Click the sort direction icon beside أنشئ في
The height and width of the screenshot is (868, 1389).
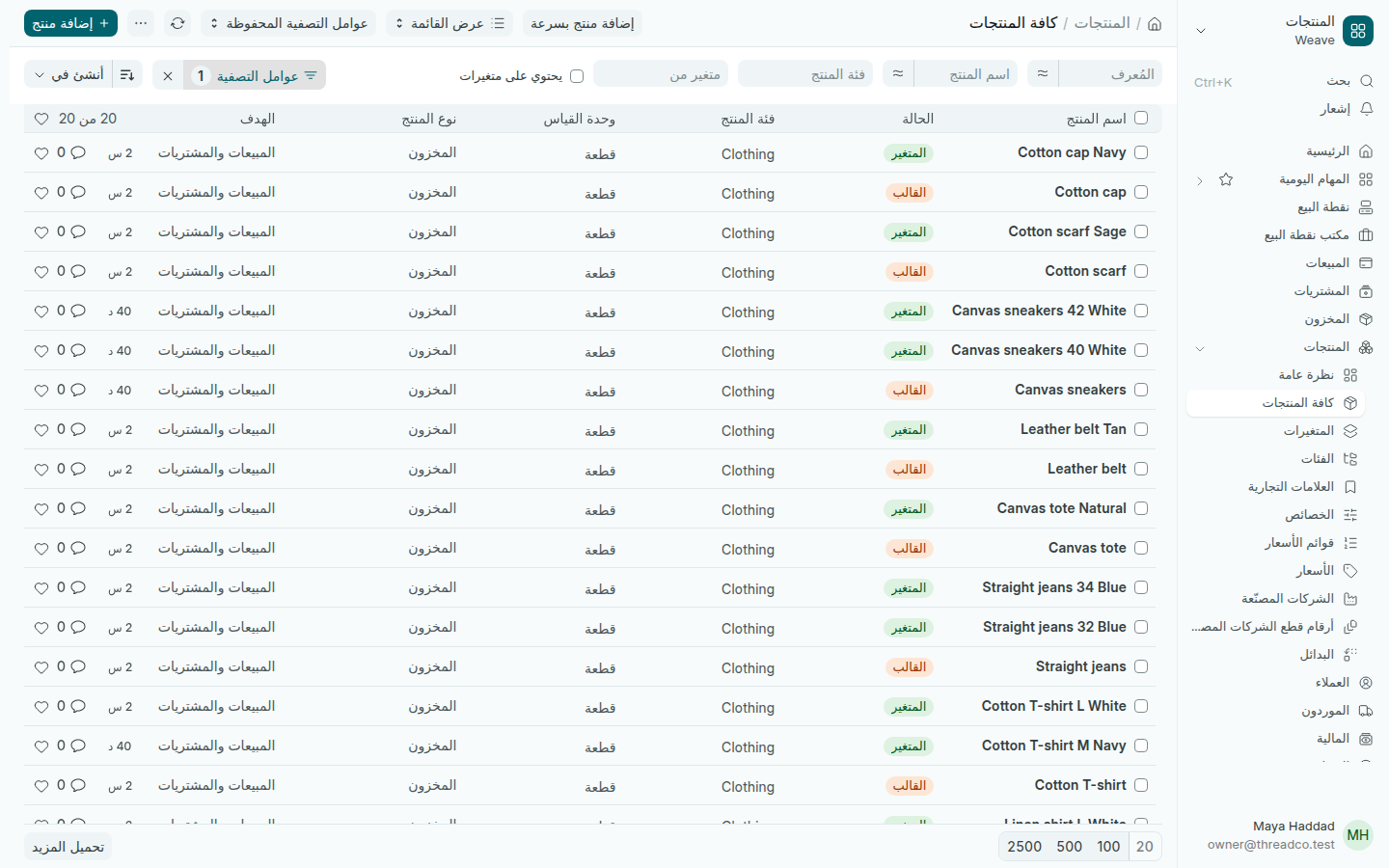[127, 74]
